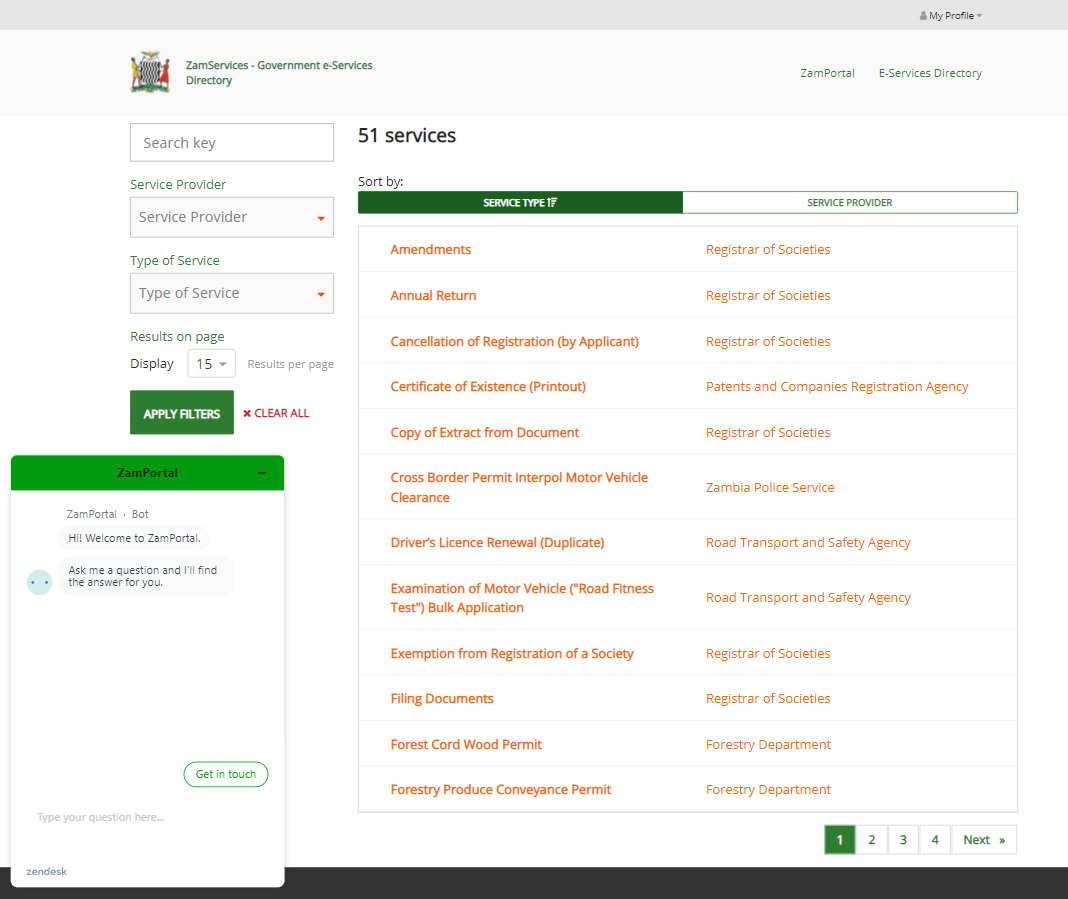Sort by Service Type tab
This screenshot has height=899, width=1068.
[x=520, y=202]
